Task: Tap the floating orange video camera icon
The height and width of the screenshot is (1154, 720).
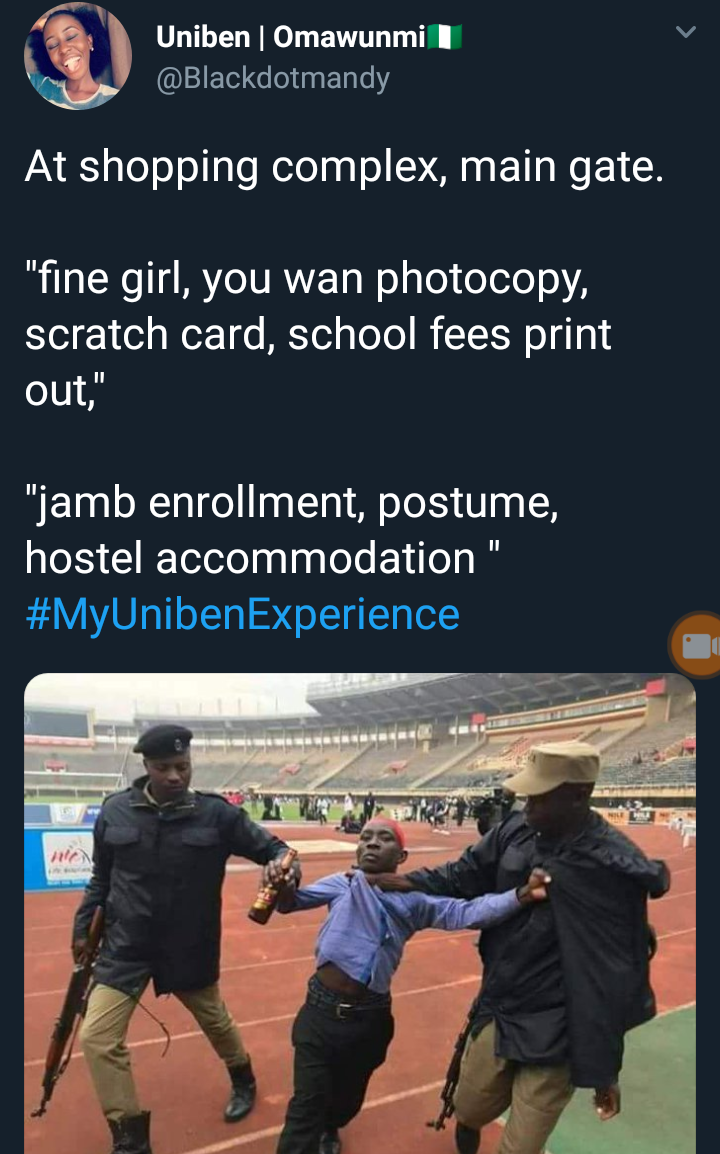Action: click(696, 645)
